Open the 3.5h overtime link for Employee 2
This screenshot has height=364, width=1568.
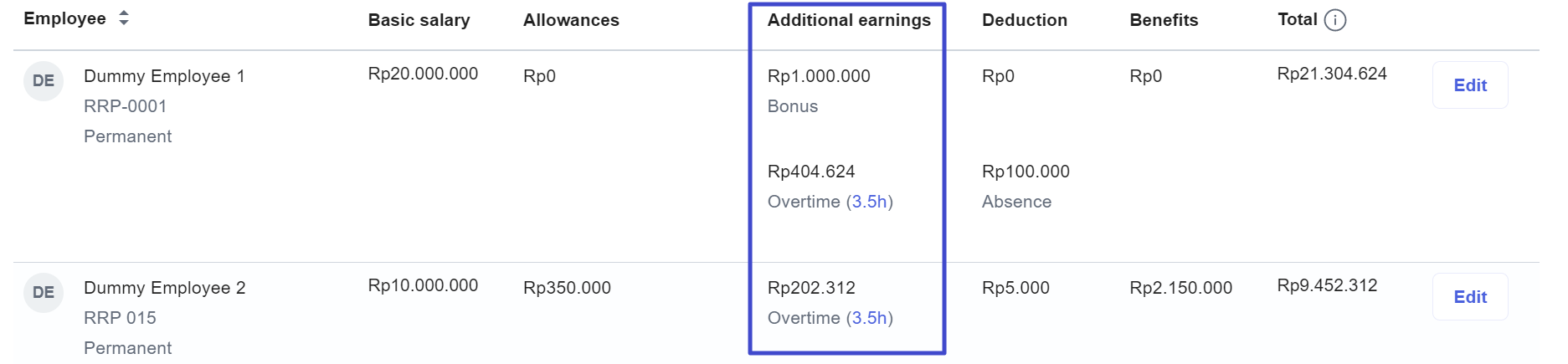click(870, 318)
